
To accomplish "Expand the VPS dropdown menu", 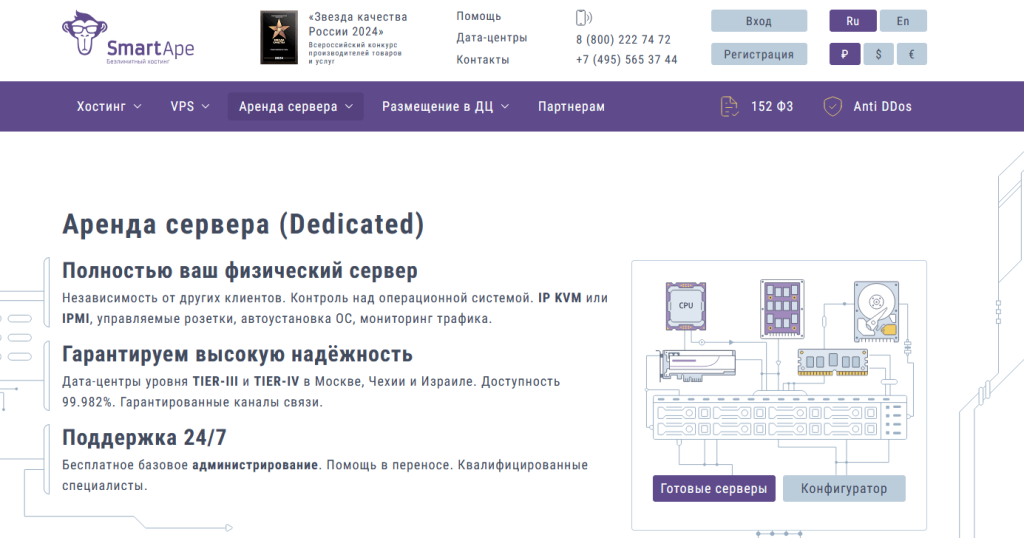I will (189, 106).
